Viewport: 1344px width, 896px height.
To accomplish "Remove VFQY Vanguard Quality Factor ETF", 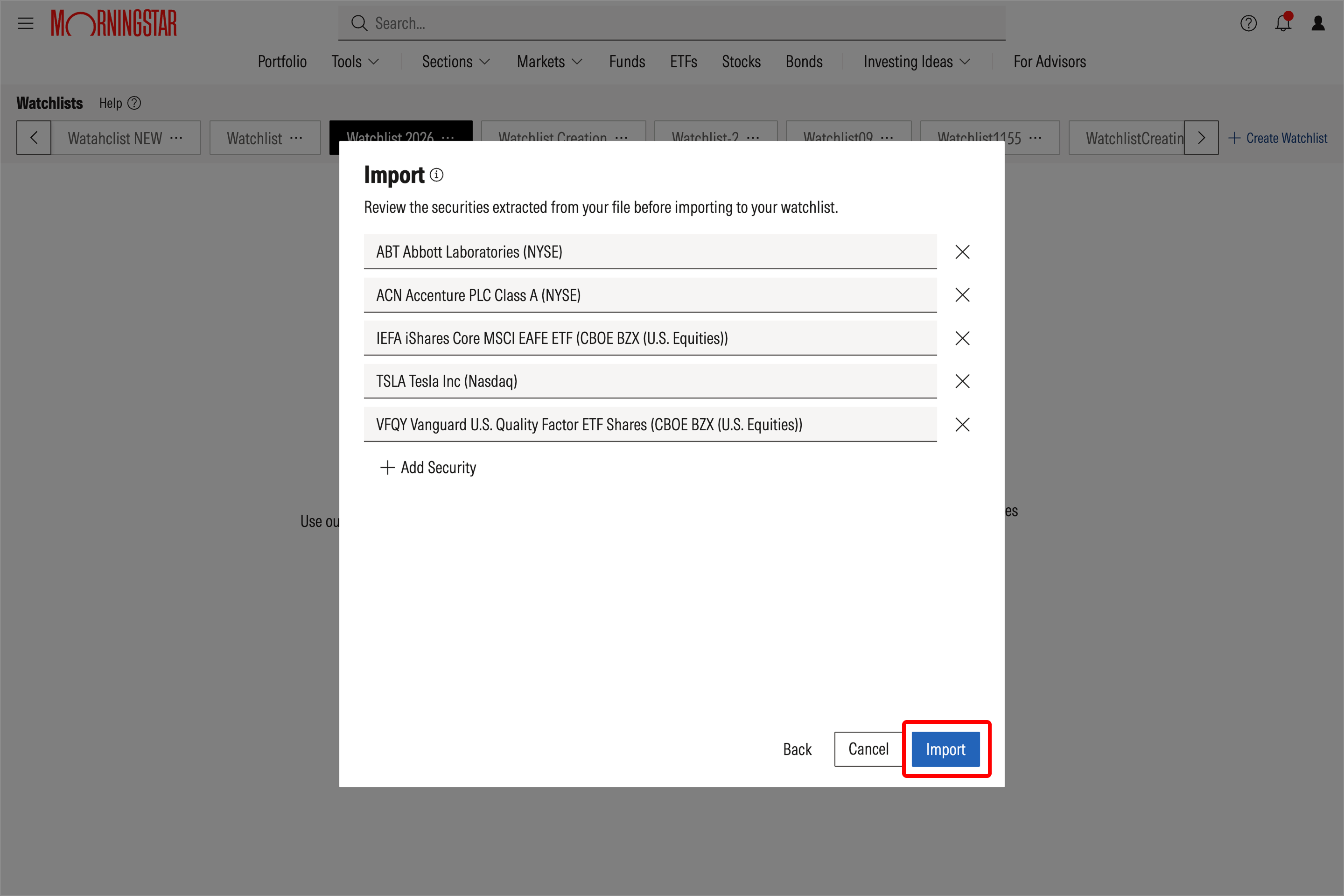I will [962, 425].
